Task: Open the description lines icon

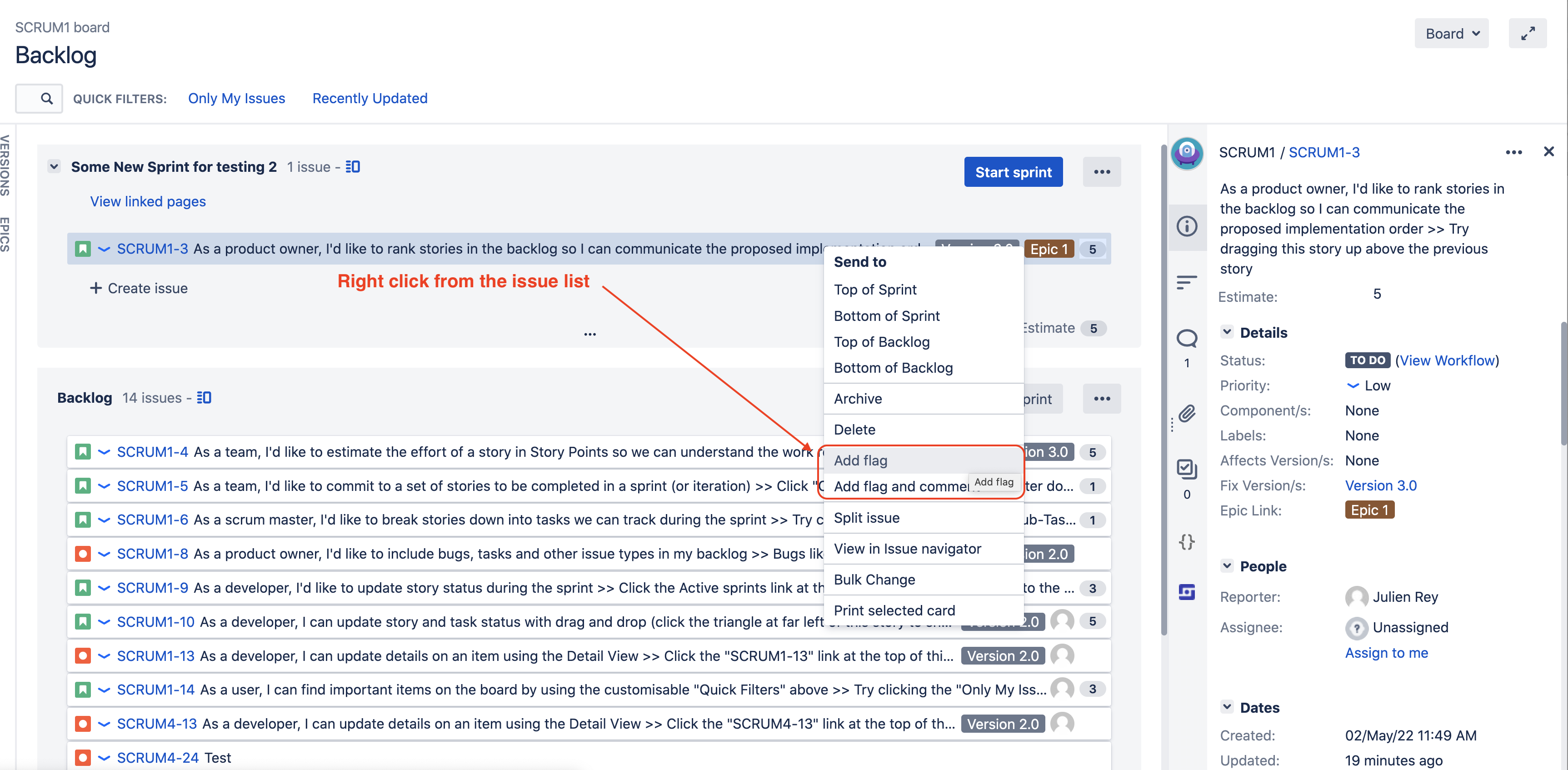Action: click(1186, 282)
